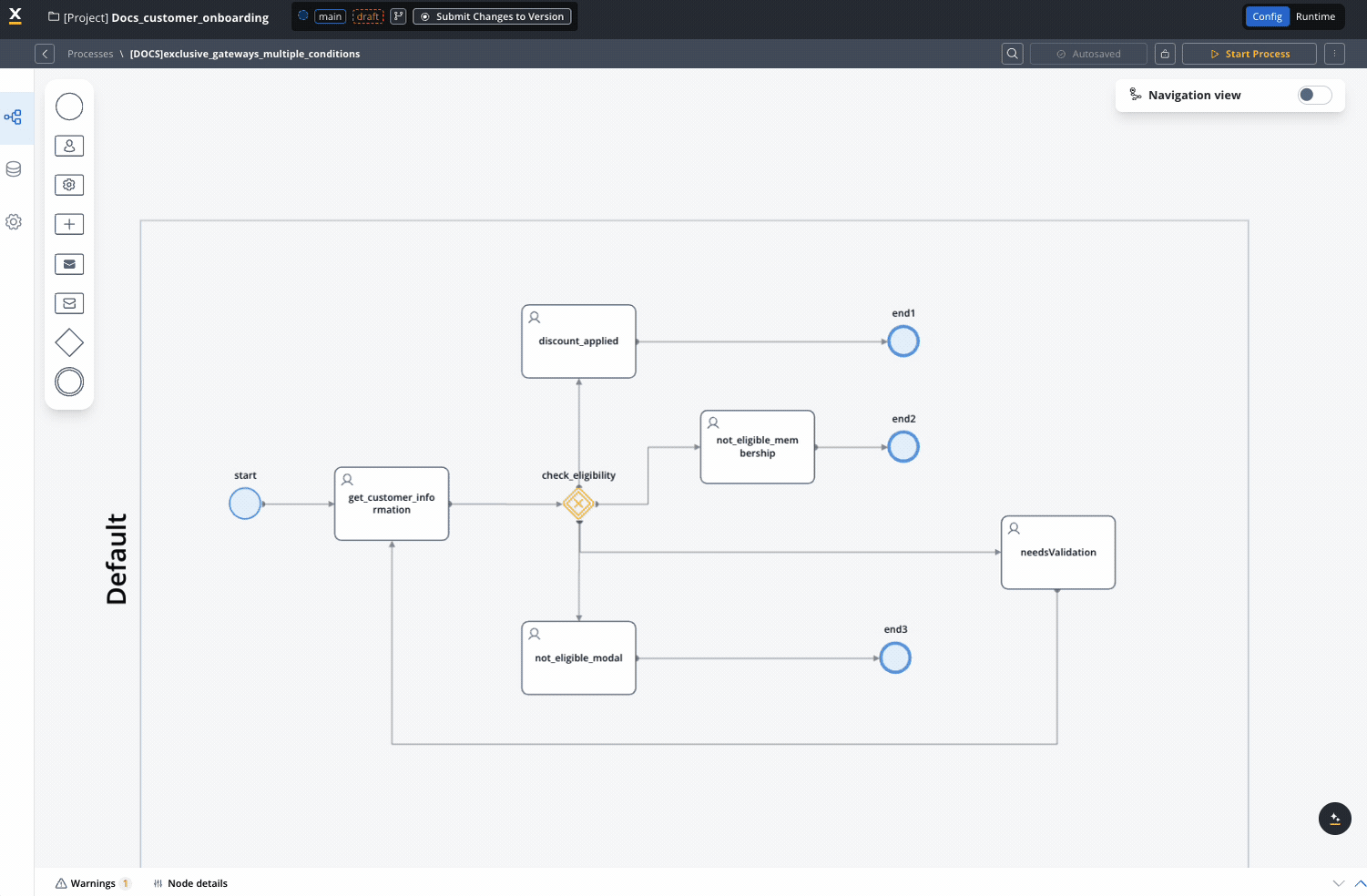The height and width of the screenshot is (896, 1367).
Task: Click the draft version badge
Action: click(368, 16)
